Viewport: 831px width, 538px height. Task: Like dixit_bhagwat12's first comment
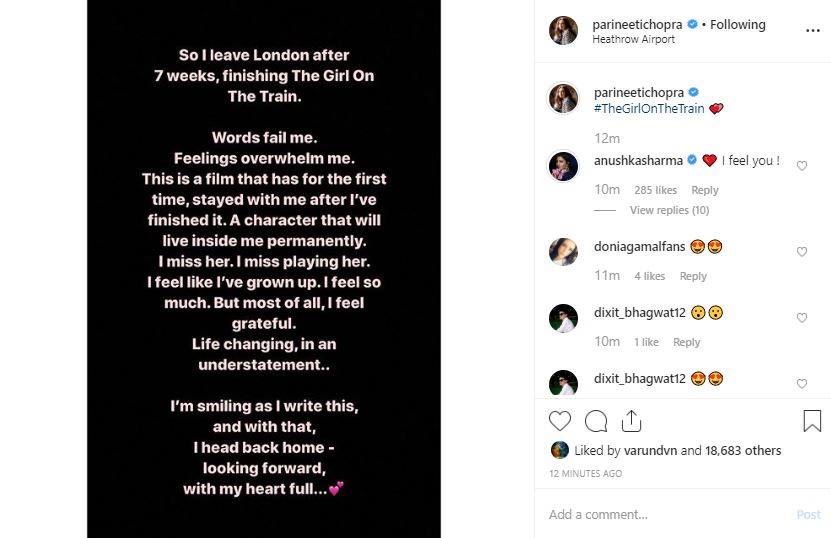[802, 318]
